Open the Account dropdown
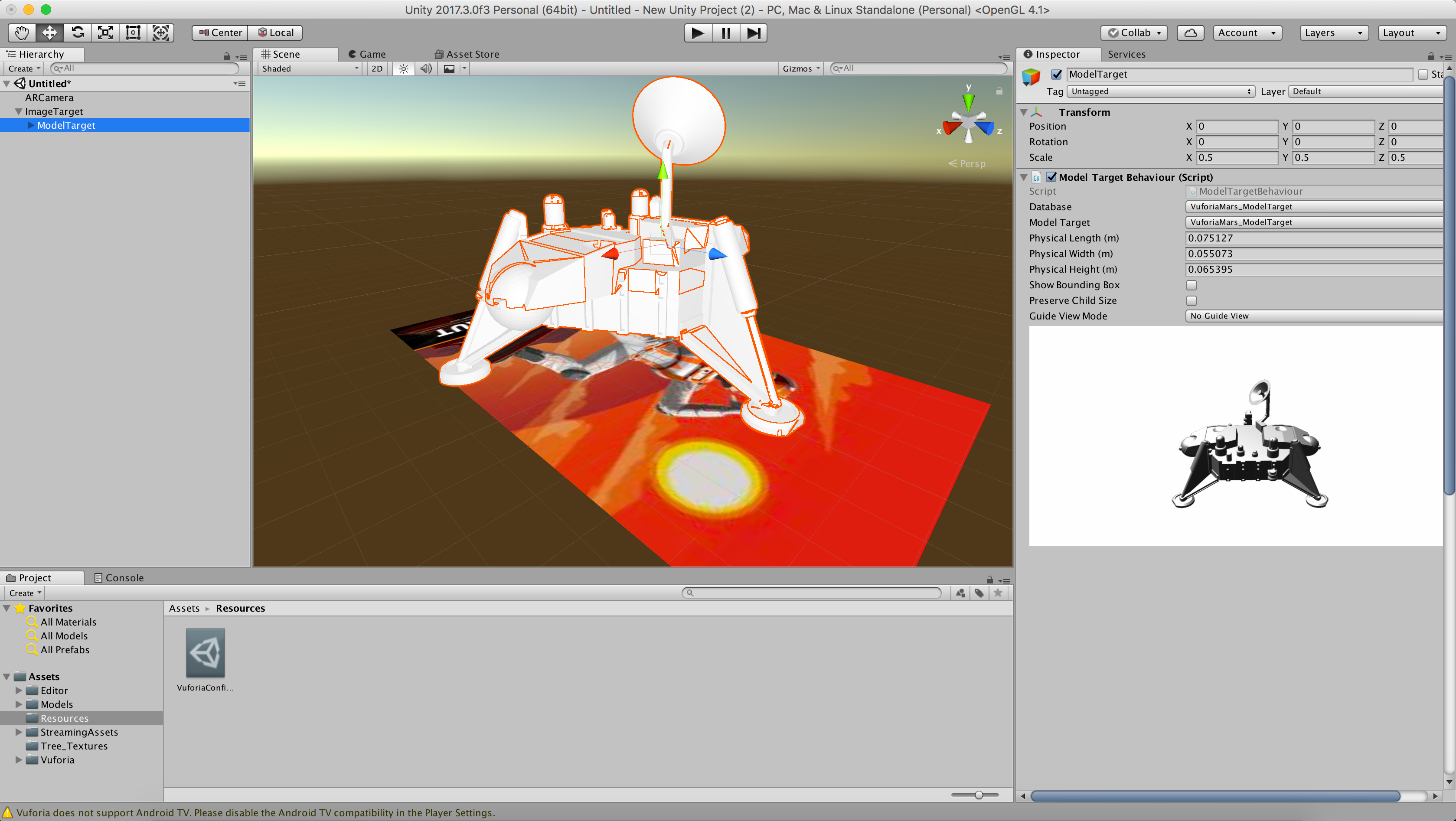The width and height of the screenshot is (1456, 821). [1247, 33]
